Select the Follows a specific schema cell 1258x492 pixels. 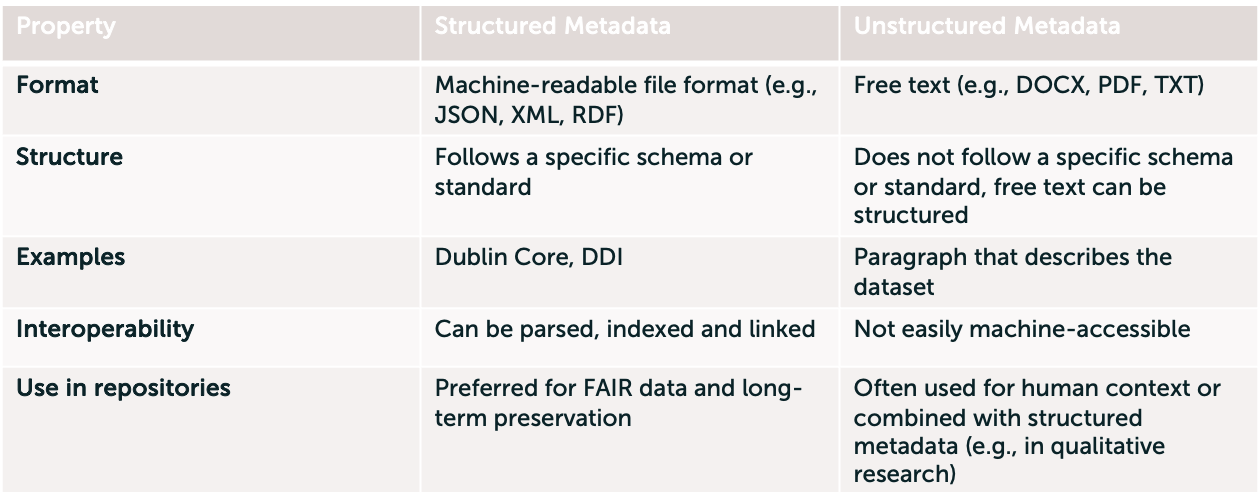pyautogui.click(x=594, y=172)
